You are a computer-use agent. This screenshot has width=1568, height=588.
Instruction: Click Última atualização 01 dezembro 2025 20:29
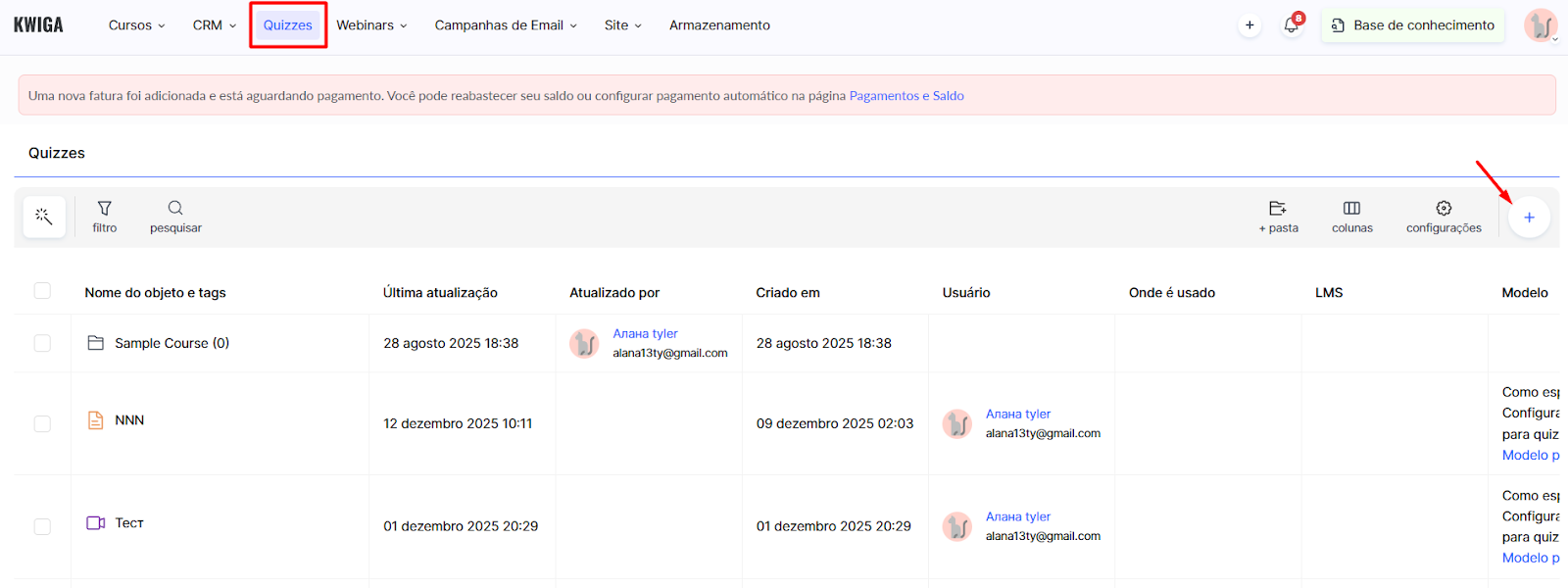tap(461, 526)
